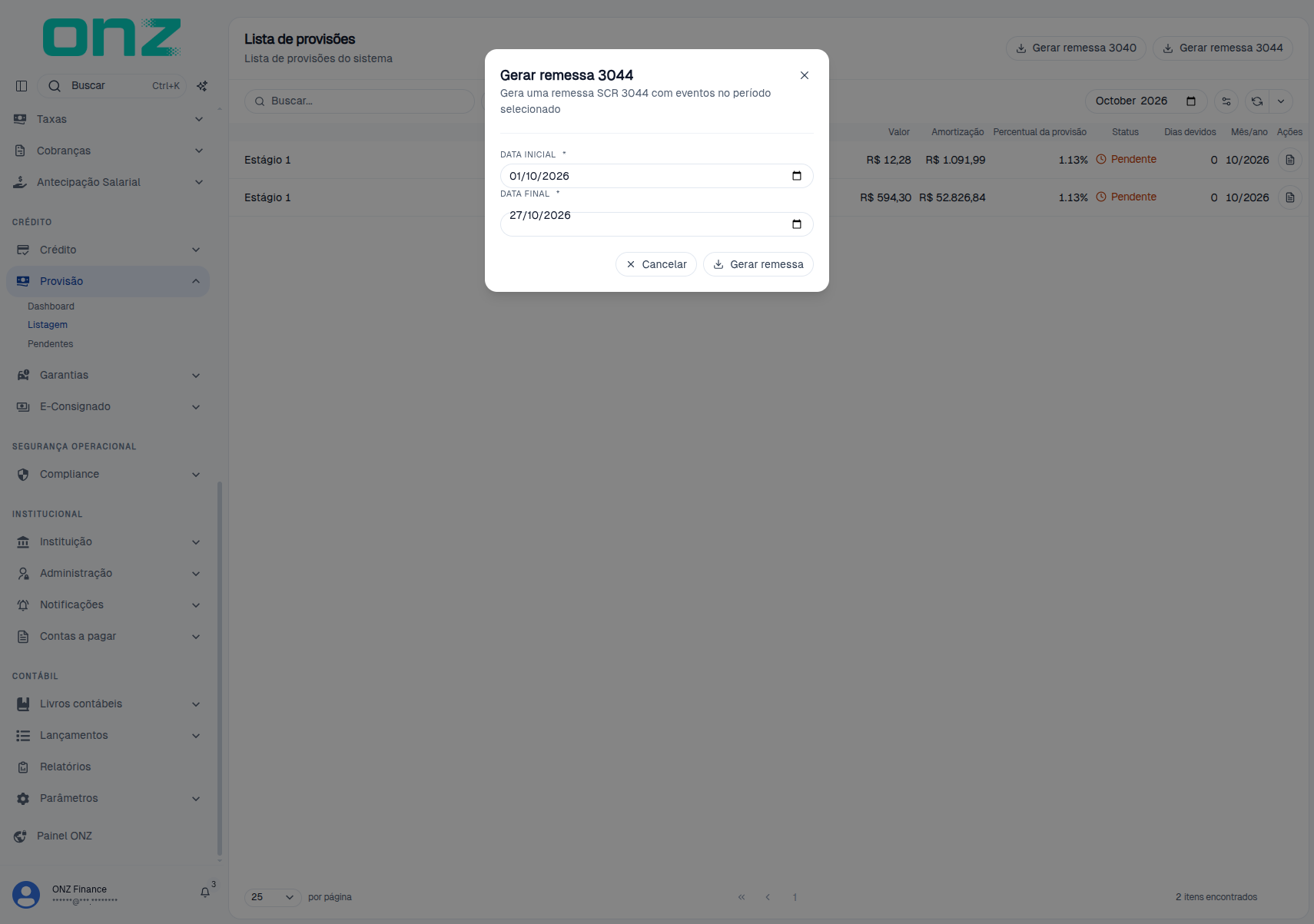The height and width of the screenshot is (924, 1314).
Task: Expand Antecipação Salarial menu
Action: pyautogui.click(x=108, y=182)
